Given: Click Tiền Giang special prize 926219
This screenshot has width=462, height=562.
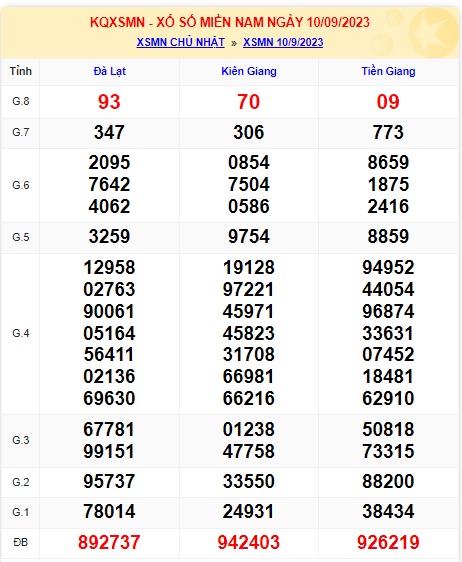Looking at the screenshot, I should [x=388, y=542].
